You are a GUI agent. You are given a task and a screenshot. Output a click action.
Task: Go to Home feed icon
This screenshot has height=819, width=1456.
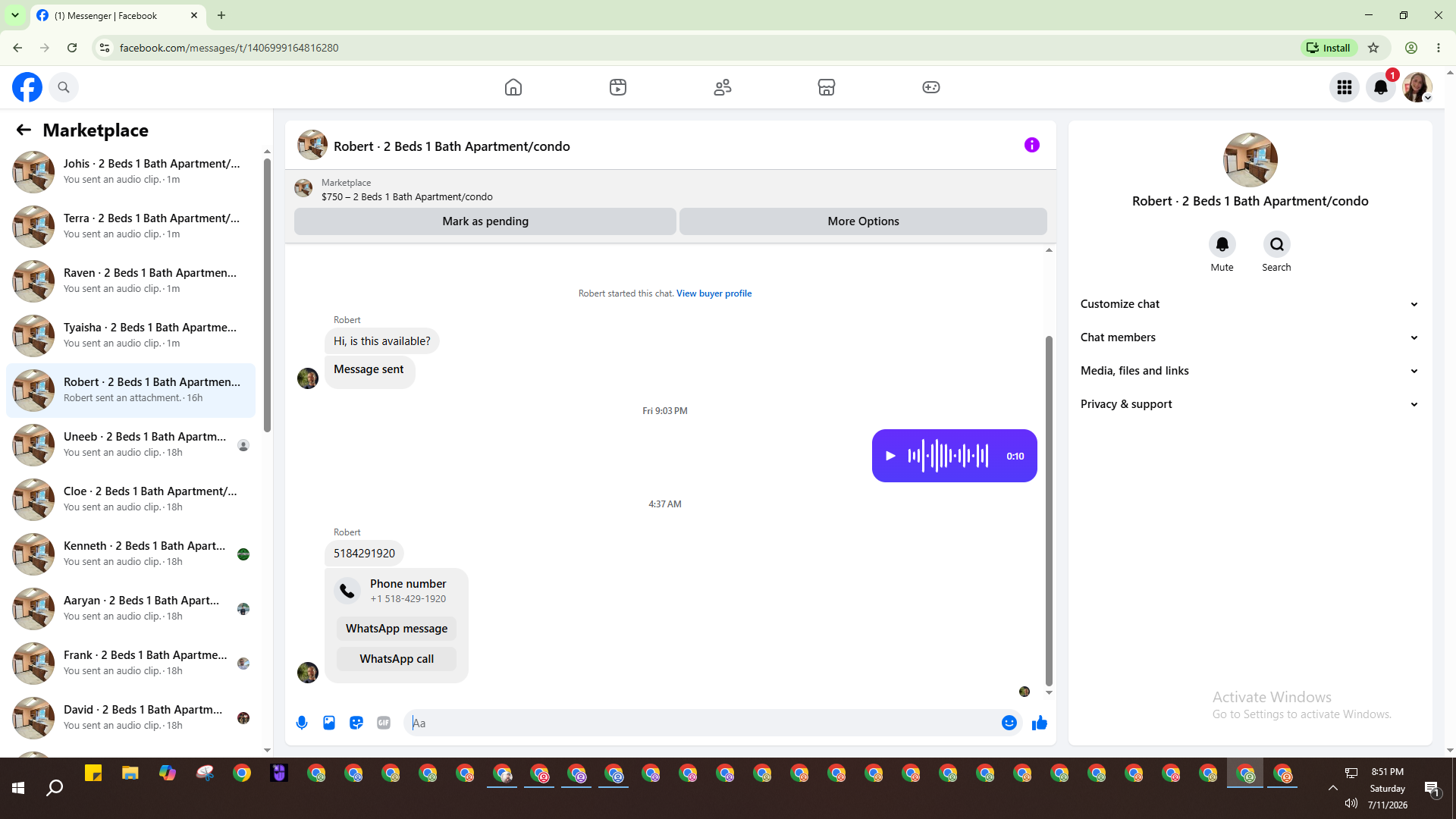(513, 87)
